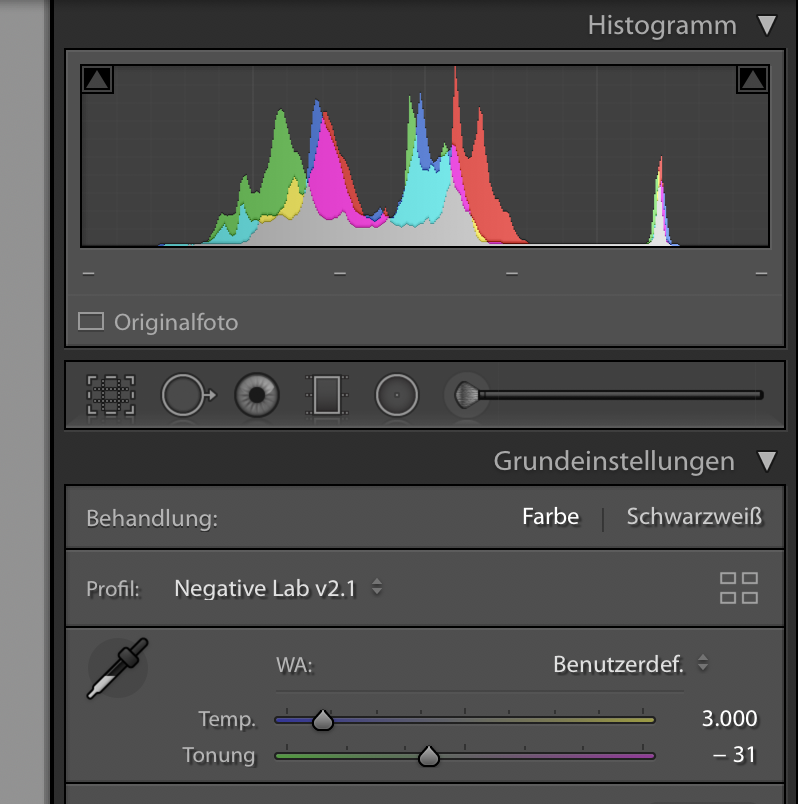Collapse the Histogramm panel

pos(767,25)
